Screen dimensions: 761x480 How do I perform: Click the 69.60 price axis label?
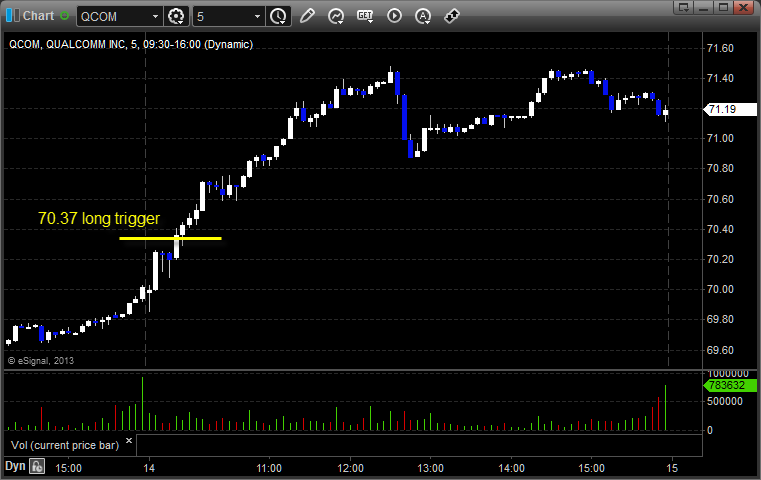pos(720,350)
